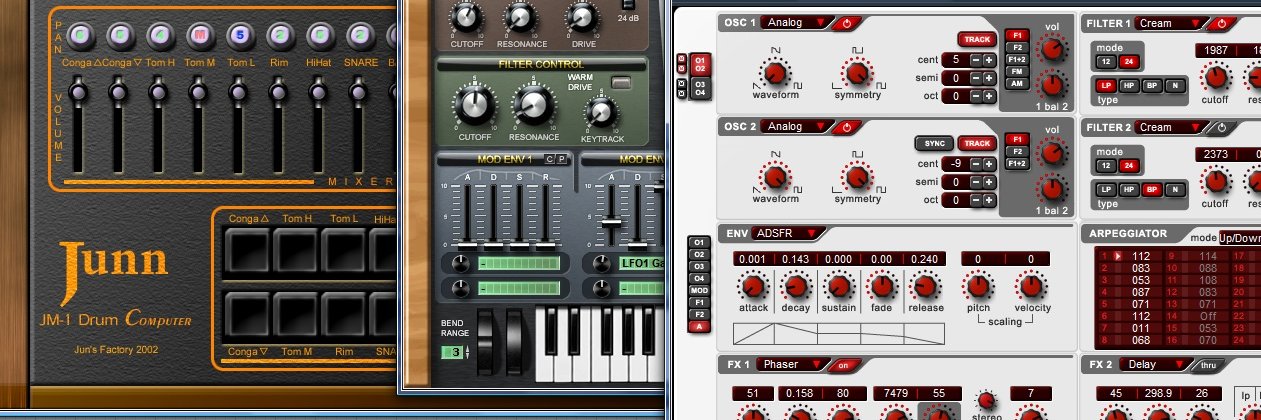Click the envelope decay knob

click(x=797, y=287)
